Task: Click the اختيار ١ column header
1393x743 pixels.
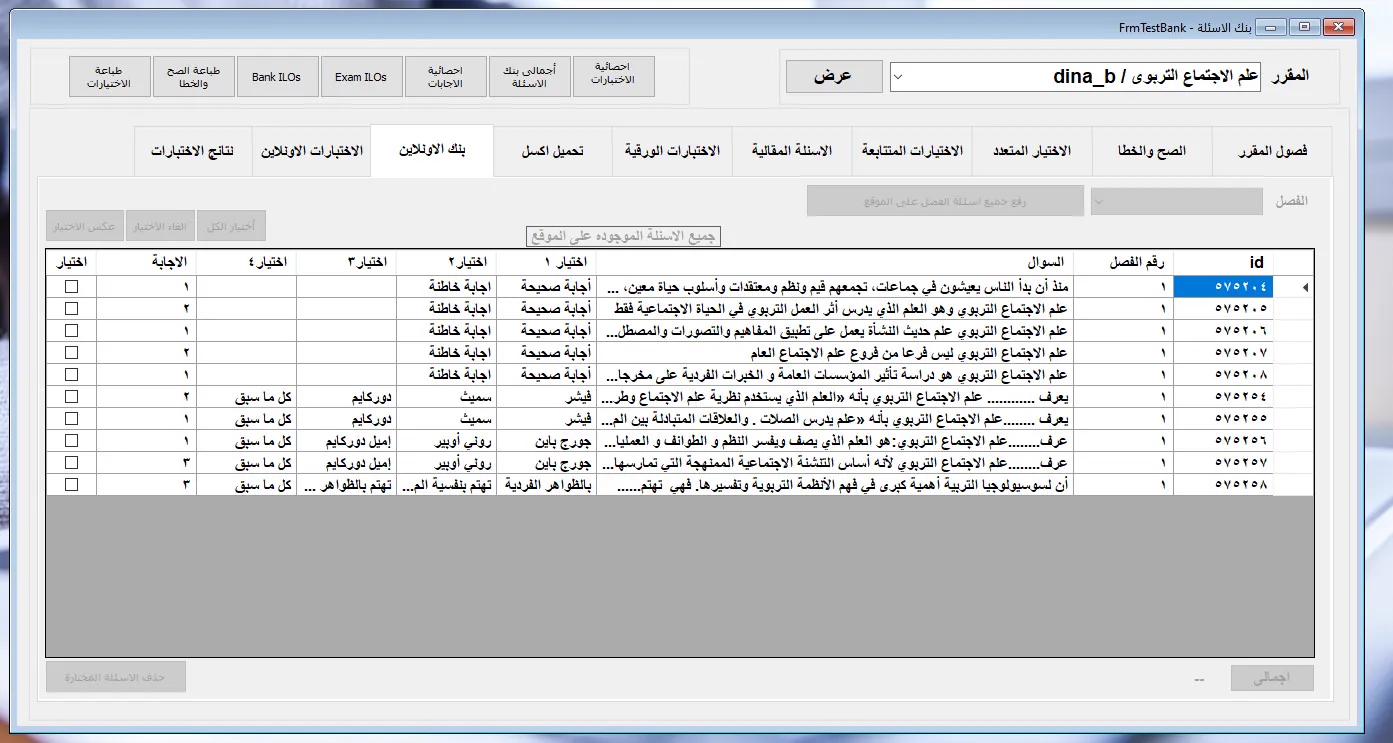Action: (546, 262)
